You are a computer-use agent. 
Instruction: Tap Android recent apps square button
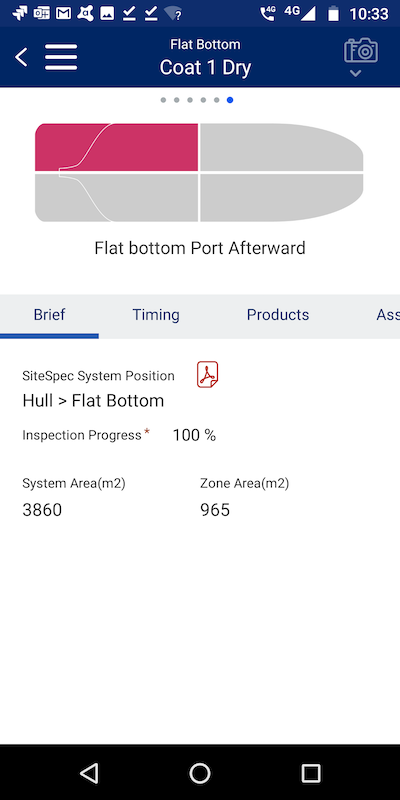tap(311, 773)
